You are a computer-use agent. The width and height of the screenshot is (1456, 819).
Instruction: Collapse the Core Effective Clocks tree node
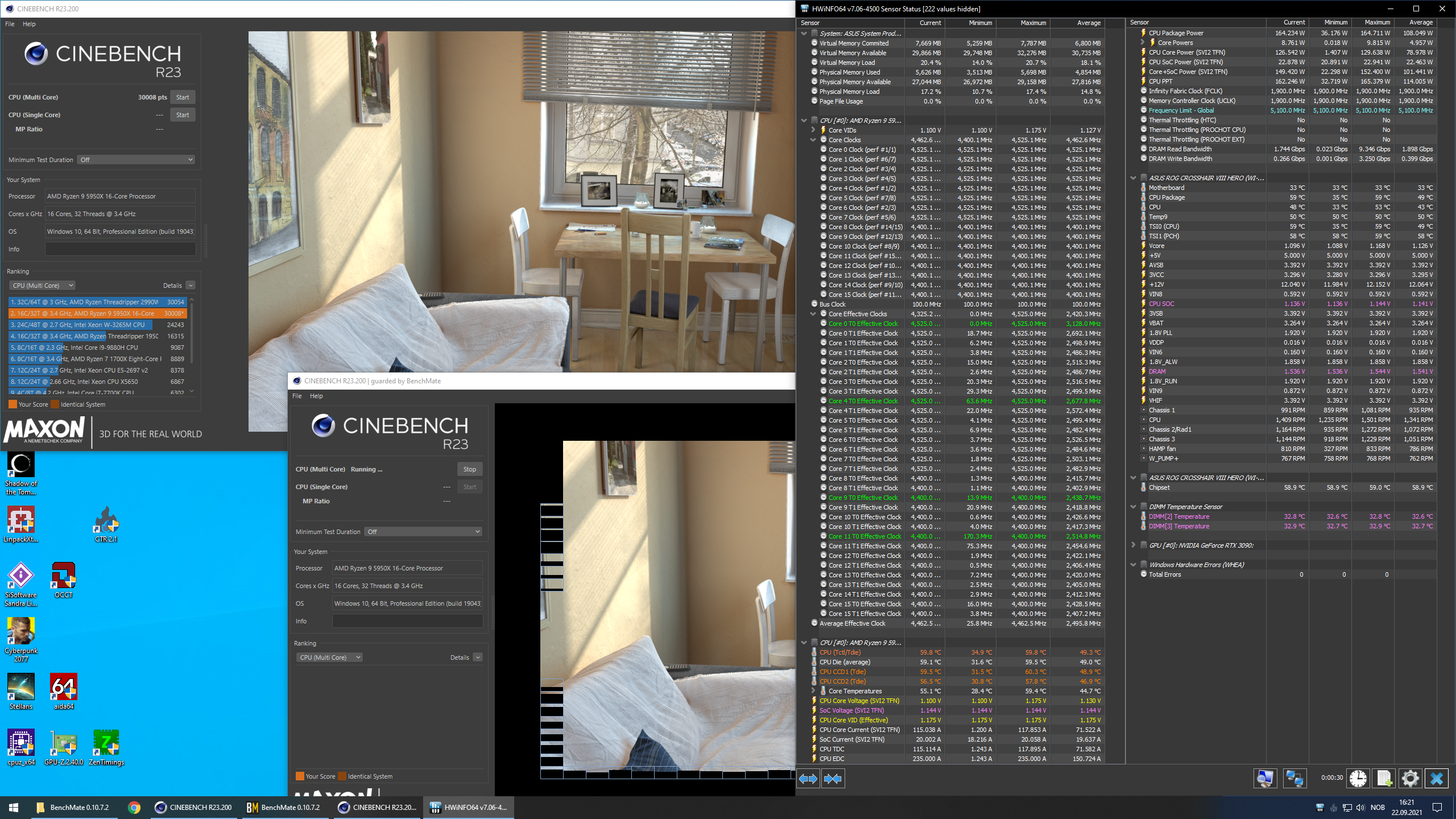(813, 314)
